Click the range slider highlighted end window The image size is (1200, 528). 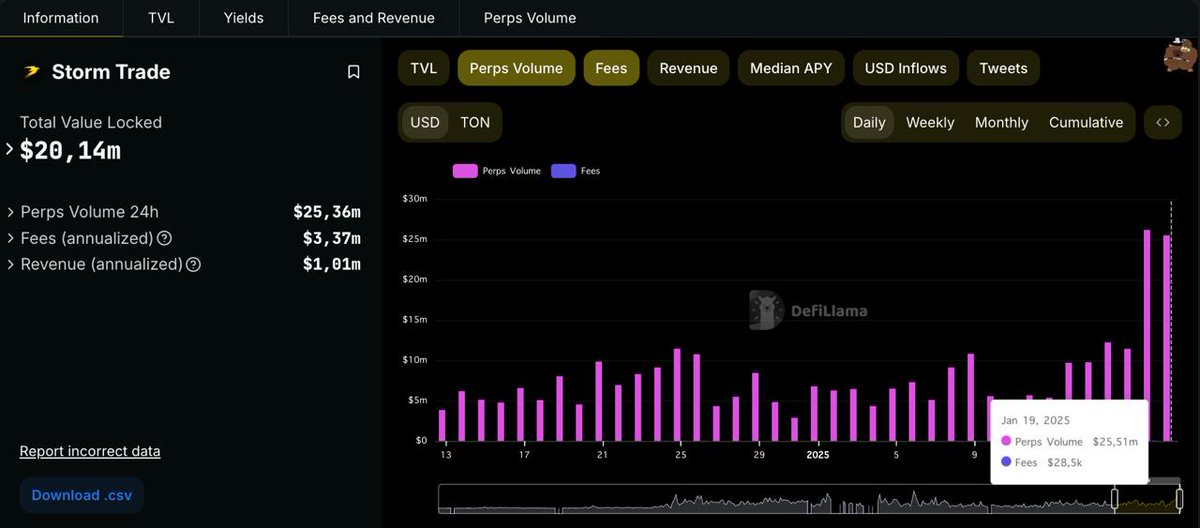[1148, 498]
